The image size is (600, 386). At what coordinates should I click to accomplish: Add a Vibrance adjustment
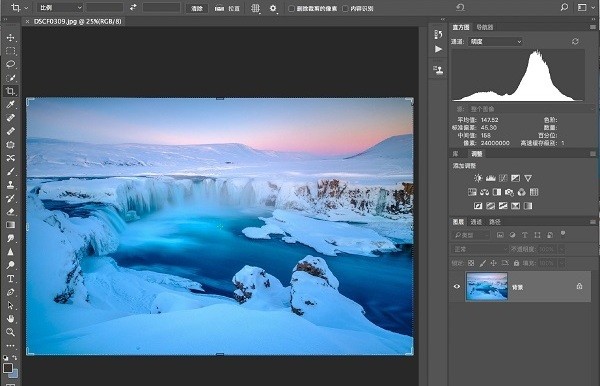[x=528, y=178]
